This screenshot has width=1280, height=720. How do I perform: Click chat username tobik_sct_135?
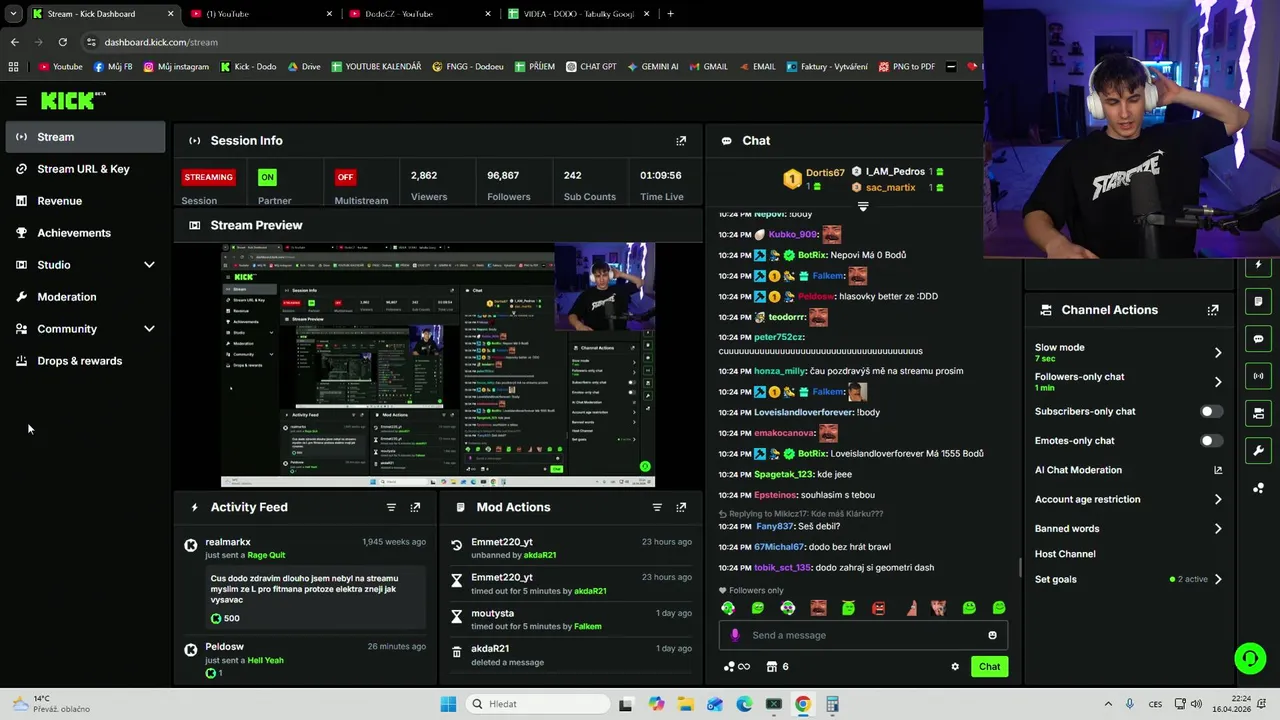(782, 568)
